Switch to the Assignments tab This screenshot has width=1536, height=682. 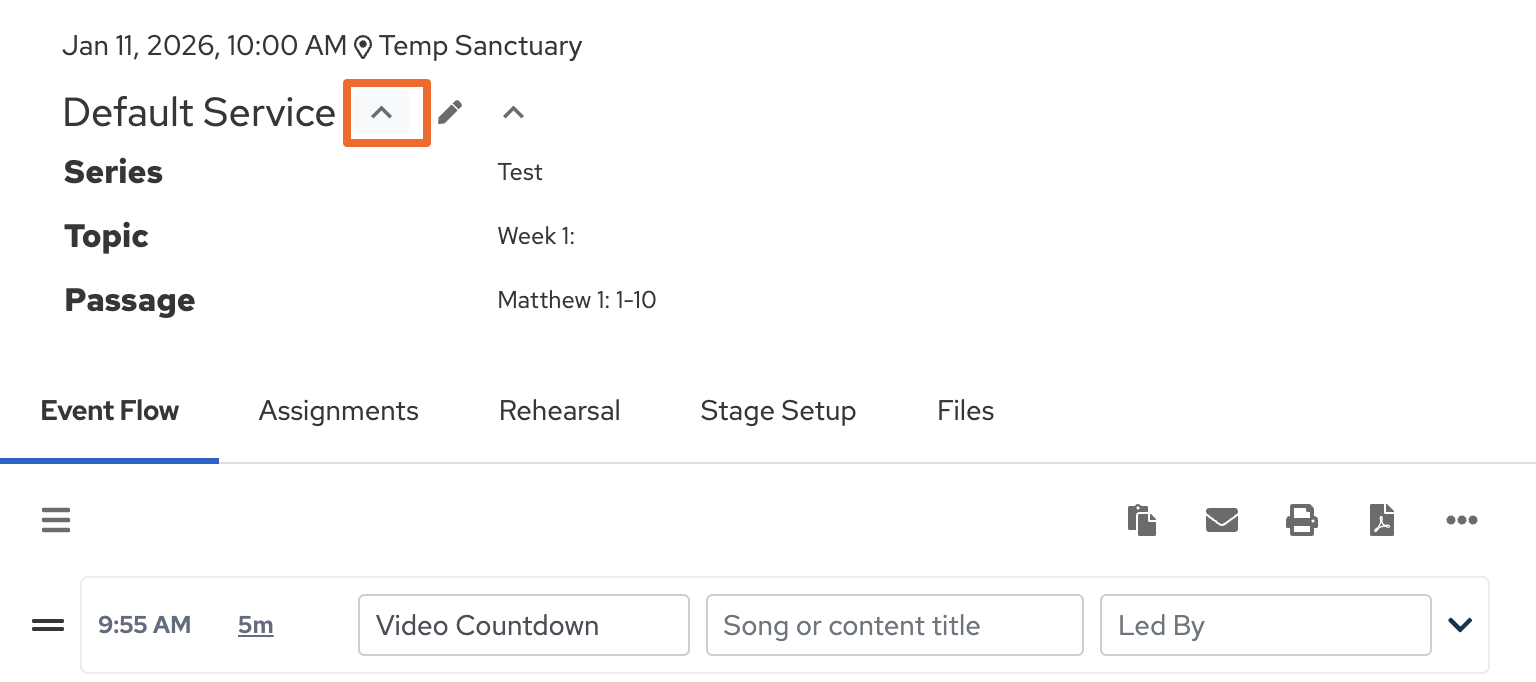(x=338, y=411)
